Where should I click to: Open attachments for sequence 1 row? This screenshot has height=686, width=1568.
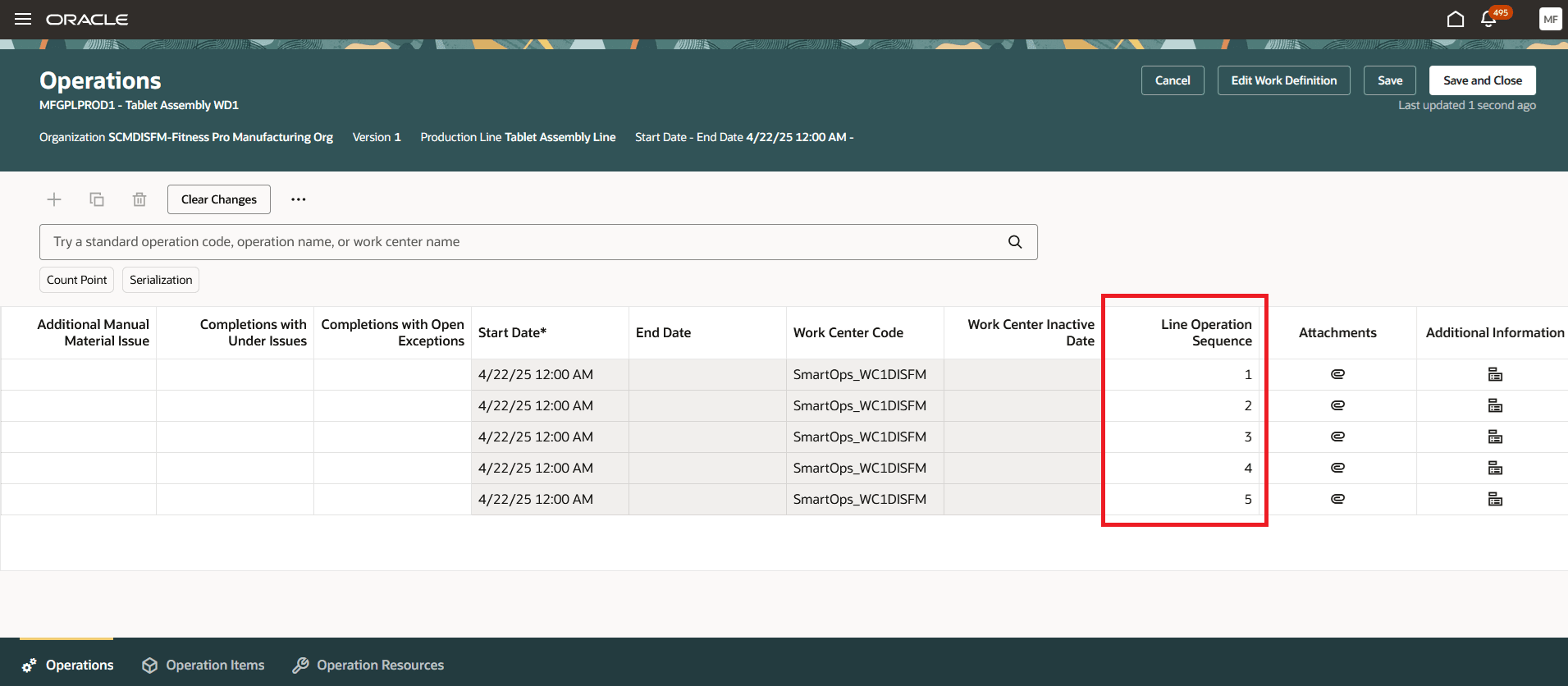coord(1337,374)
